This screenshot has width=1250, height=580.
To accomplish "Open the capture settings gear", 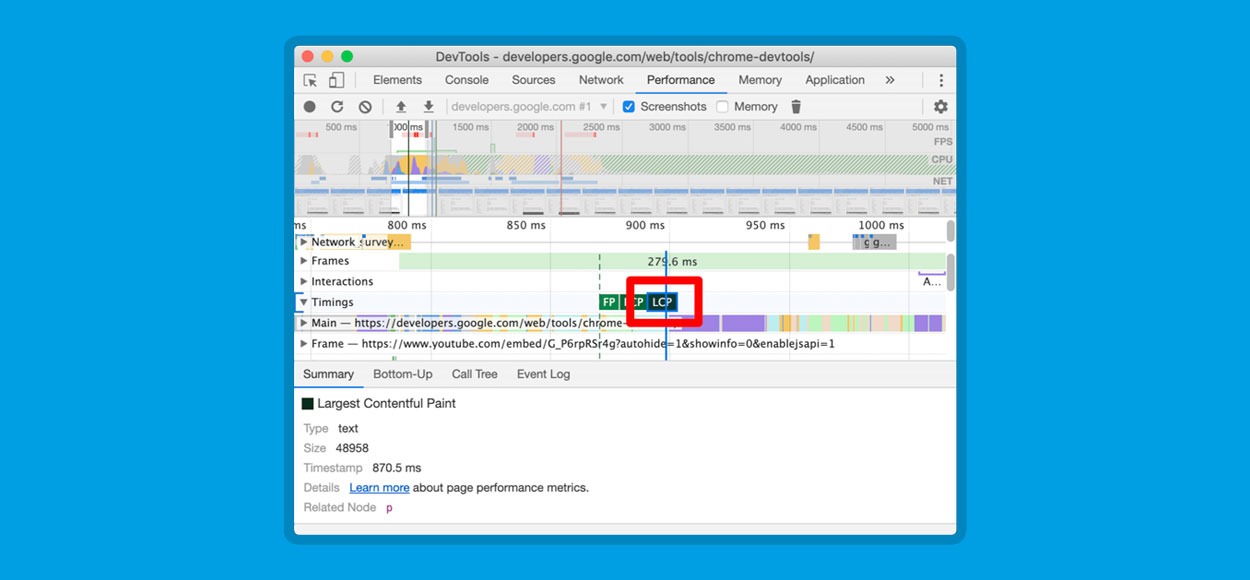I will [x=940, y=107].
